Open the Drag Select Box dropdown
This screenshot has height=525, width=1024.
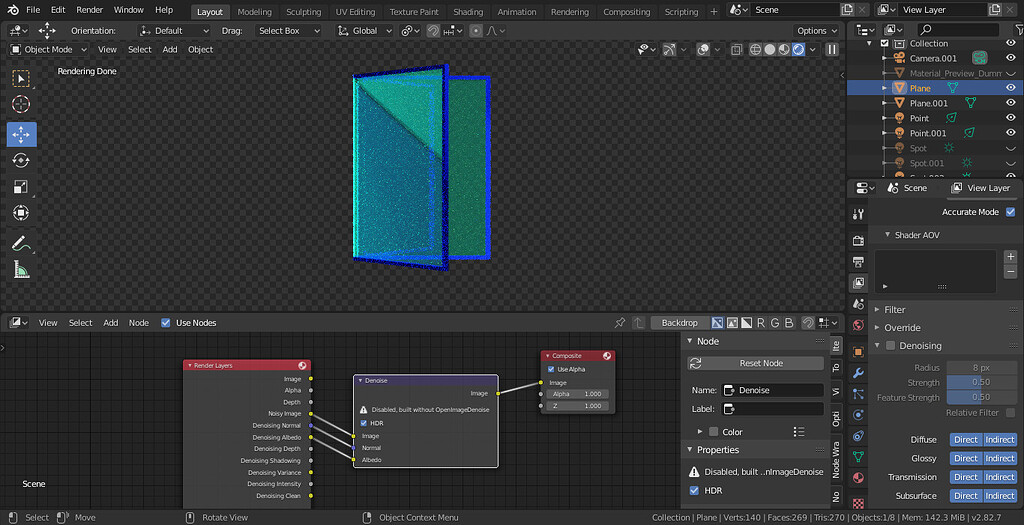tap(289, 31)
